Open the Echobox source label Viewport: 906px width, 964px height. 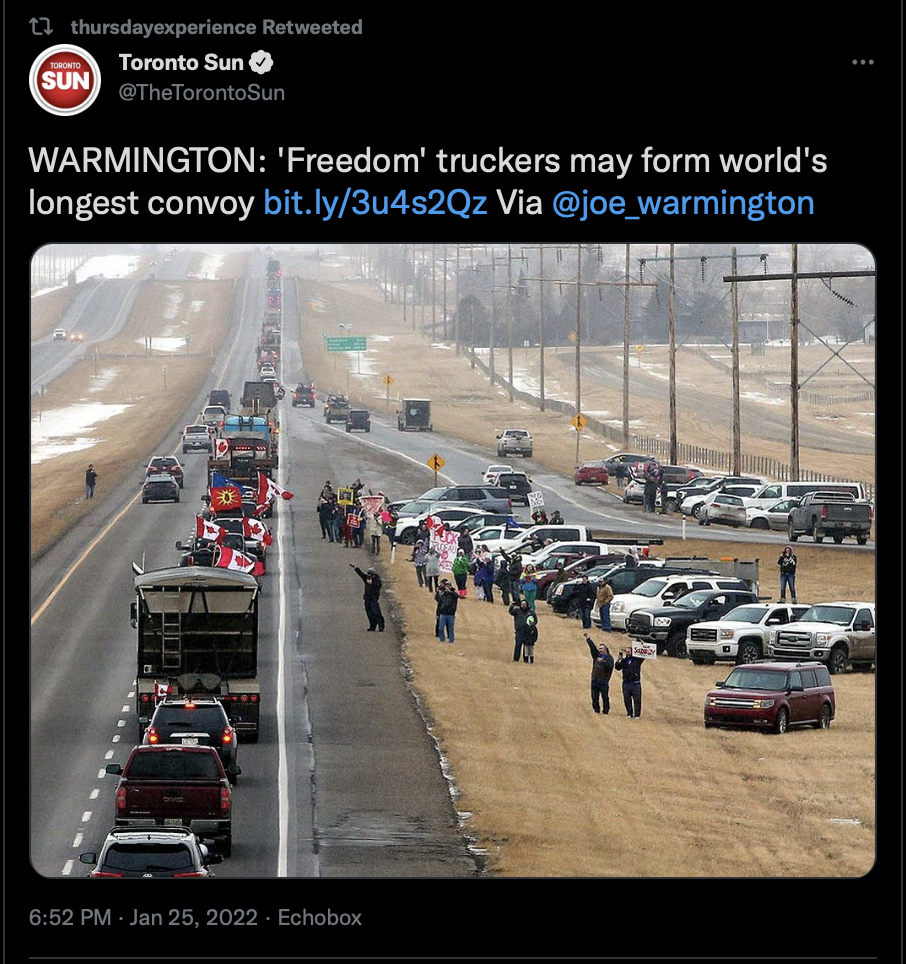point(320,917)
